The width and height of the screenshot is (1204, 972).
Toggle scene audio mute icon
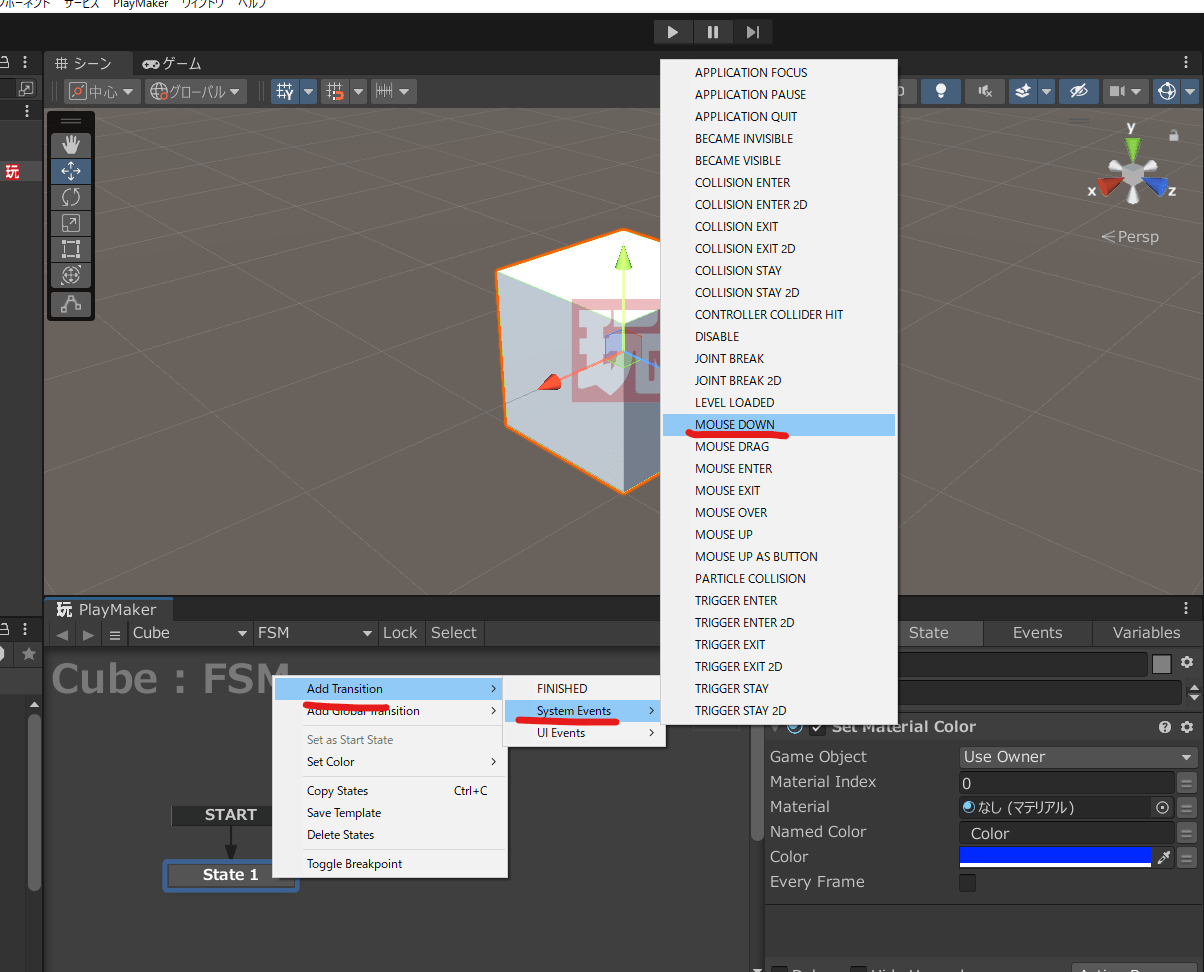pos(985,91)
